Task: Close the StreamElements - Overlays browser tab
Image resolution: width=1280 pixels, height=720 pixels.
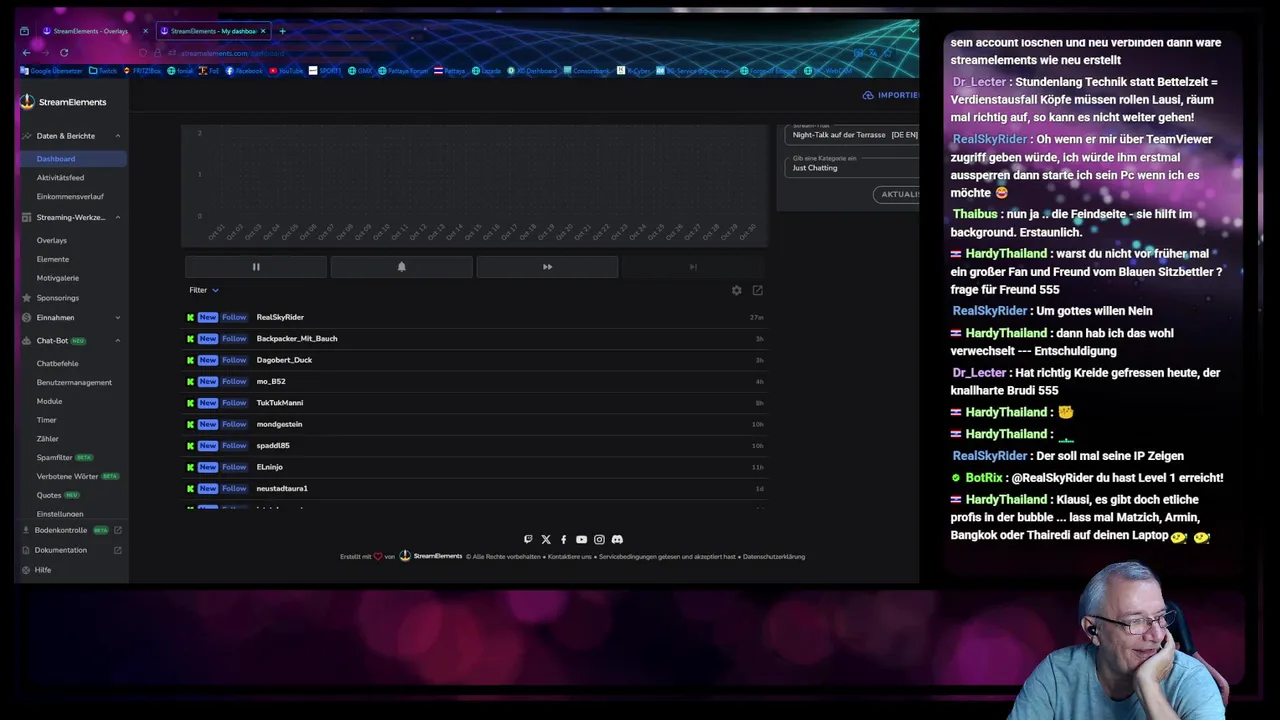Action: [145, 31]
